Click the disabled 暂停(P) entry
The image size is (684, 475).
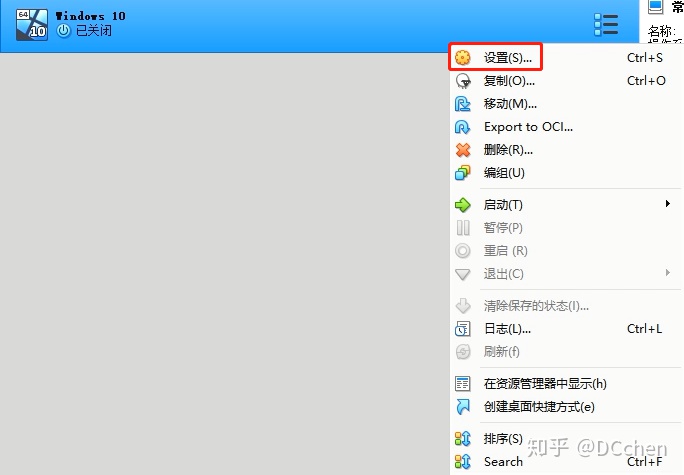click(503, 228)
